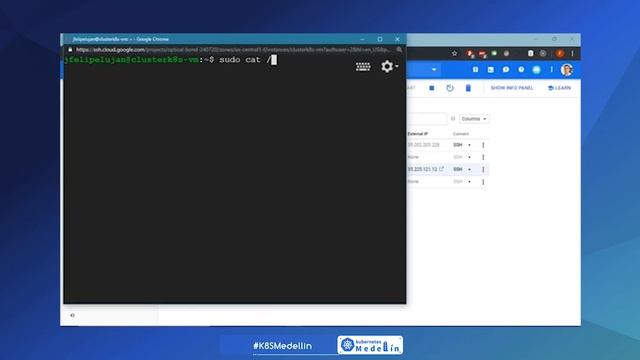Open the gear settings menu in SSH terminal
The image size is (640, 360).
[x=389, y=66]
